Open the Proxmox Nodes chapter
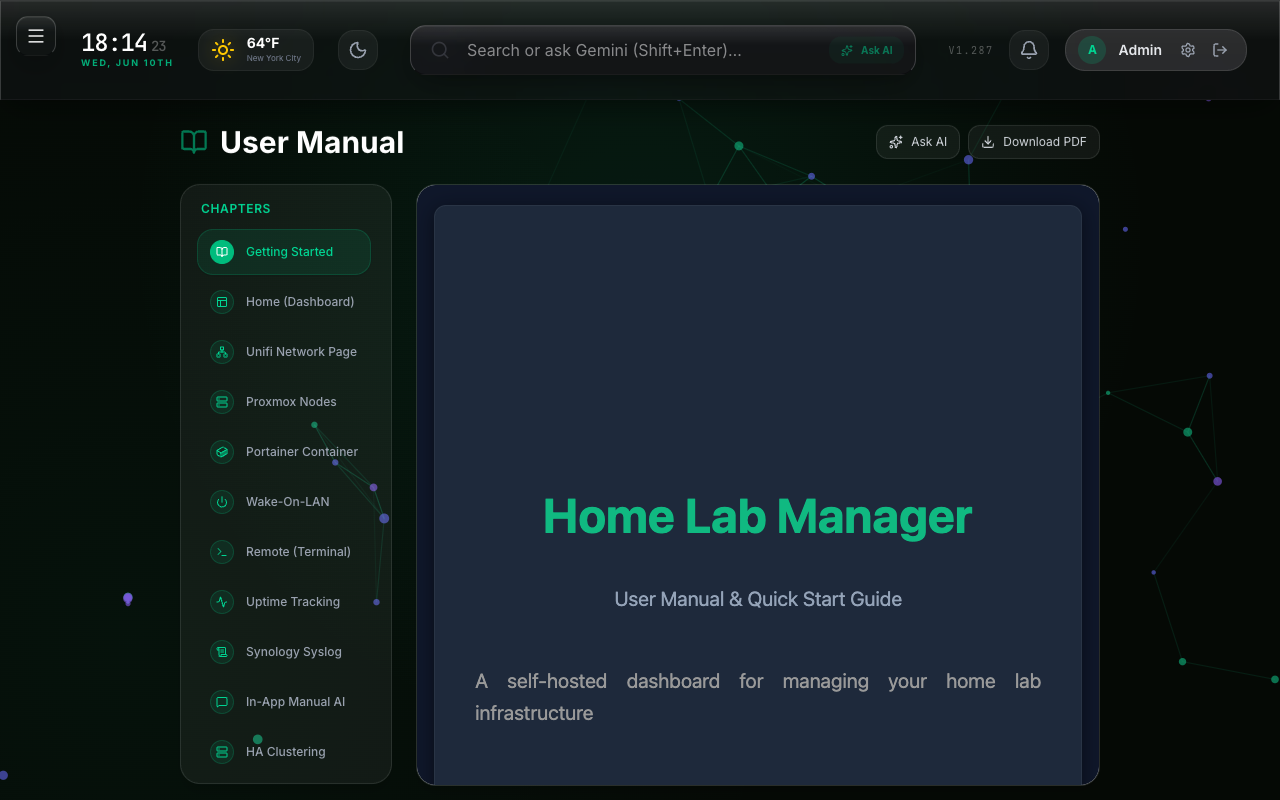This screenshot has height=800, width=1280. pos(284,402)
